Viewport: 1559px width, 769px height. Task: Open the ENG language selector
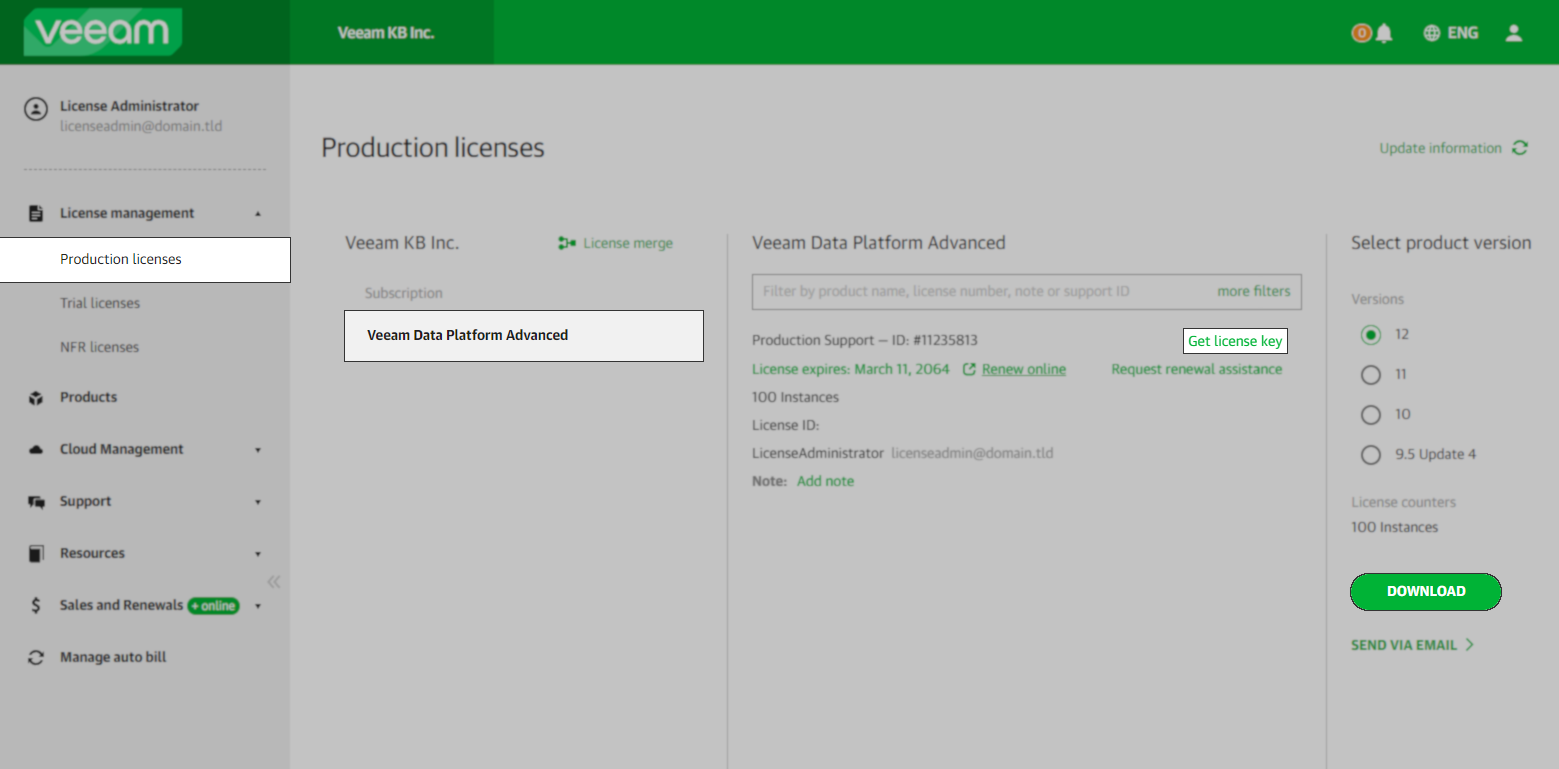(x=1450, y=32)
